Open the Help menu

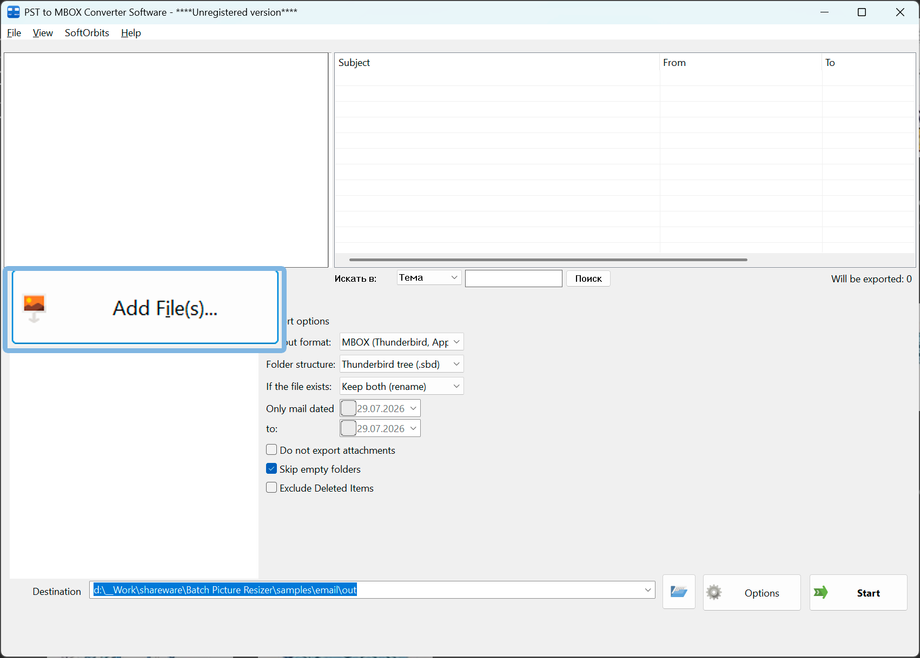131,33
